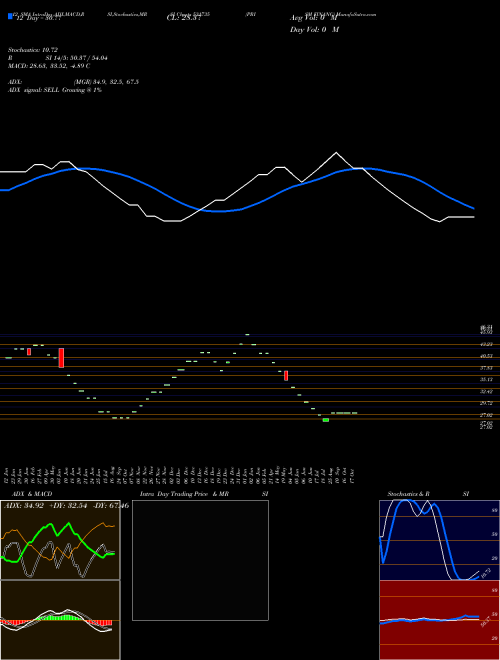Click the 37.83 price axis label
This screenshot has height=660, width=500.
[x=487, y=367]
